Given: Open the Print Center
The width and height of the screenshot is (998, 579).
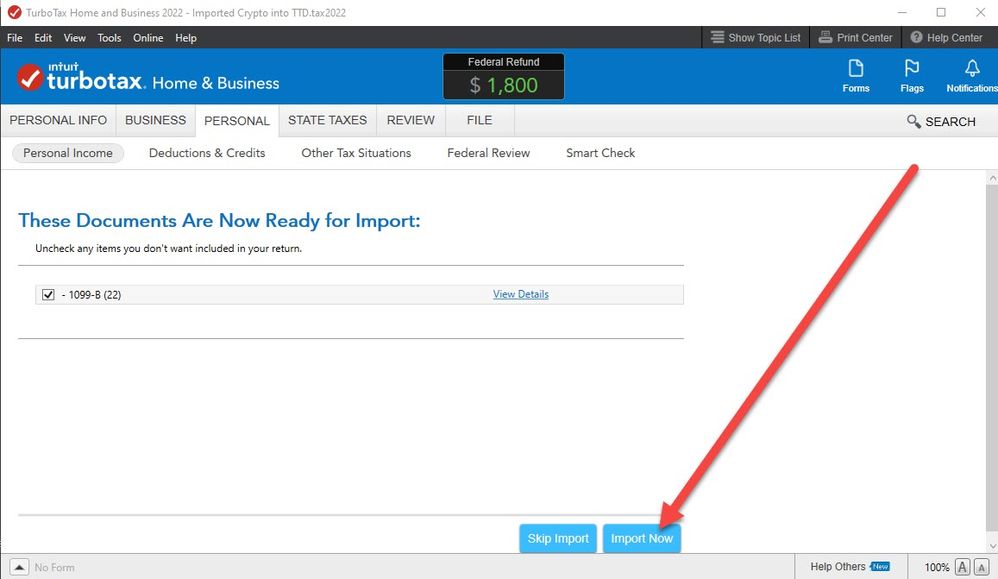Looking at the screenshot, I should pos(855,38).
